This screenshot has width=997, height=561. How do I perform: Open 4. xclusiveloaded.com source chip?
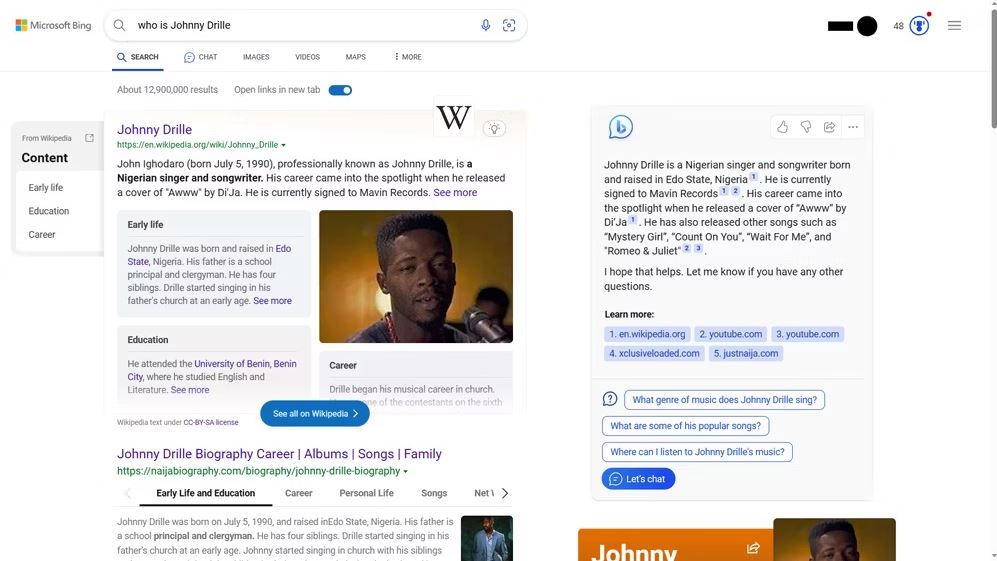tap(654, 353)
